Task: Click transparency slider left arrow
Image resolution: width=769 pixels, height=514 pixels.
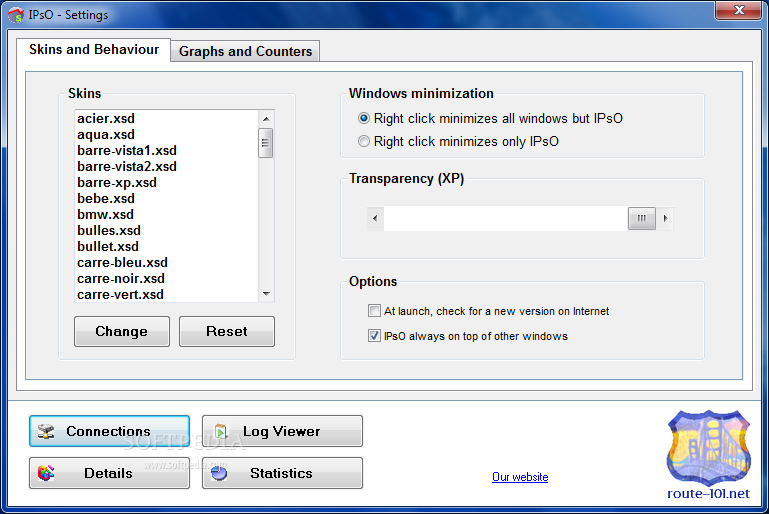Action: coord(375,218)
